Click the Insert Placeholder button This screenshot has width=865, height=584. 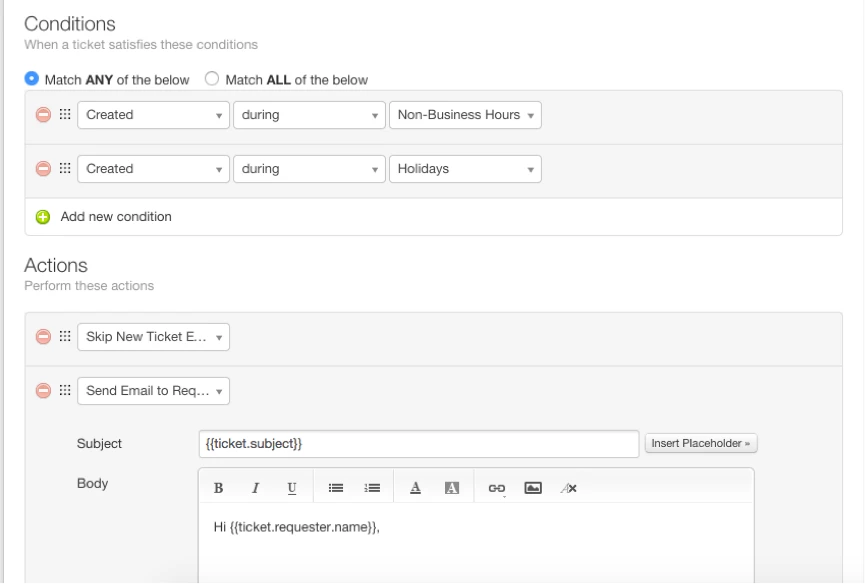(702, 443)
